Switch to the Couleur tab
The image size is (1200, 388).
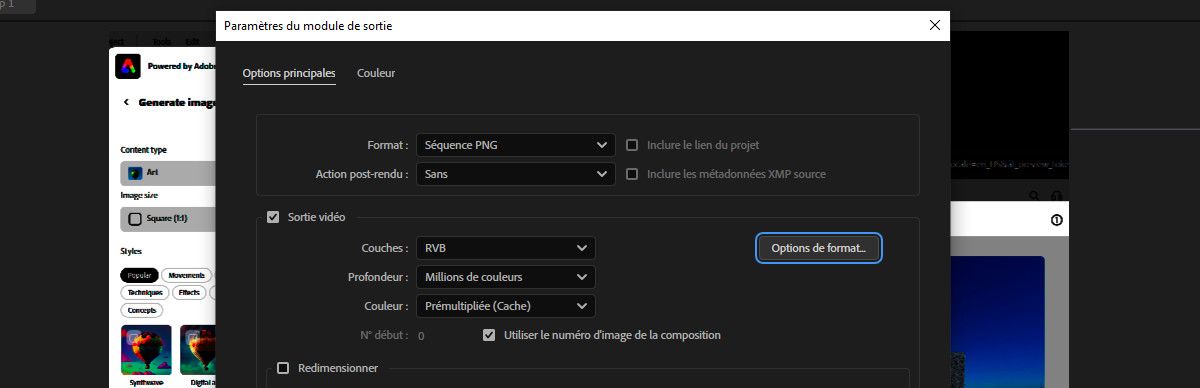tap(376, 73)
